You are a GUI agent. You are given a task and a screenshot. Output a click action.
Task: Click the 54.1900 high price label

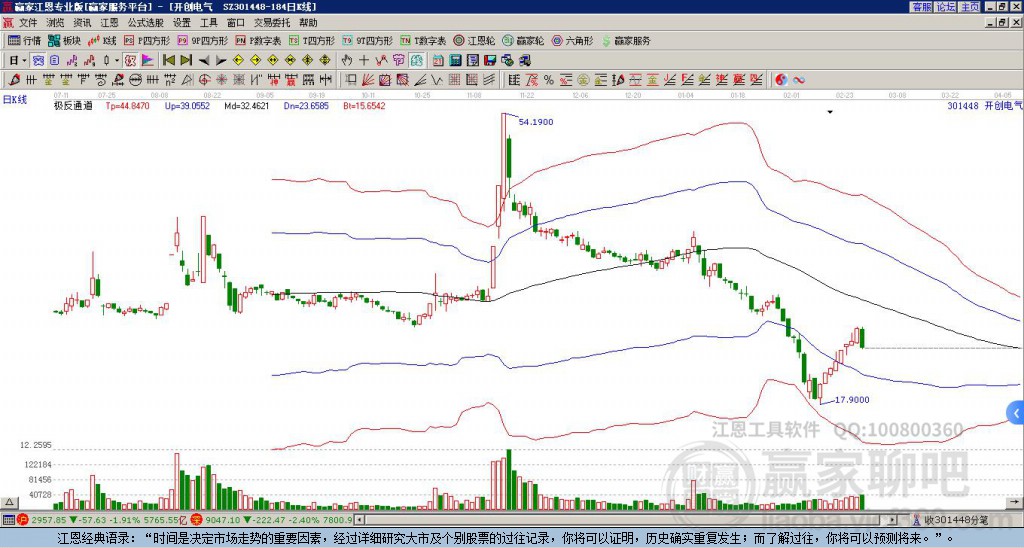[536, 121]
